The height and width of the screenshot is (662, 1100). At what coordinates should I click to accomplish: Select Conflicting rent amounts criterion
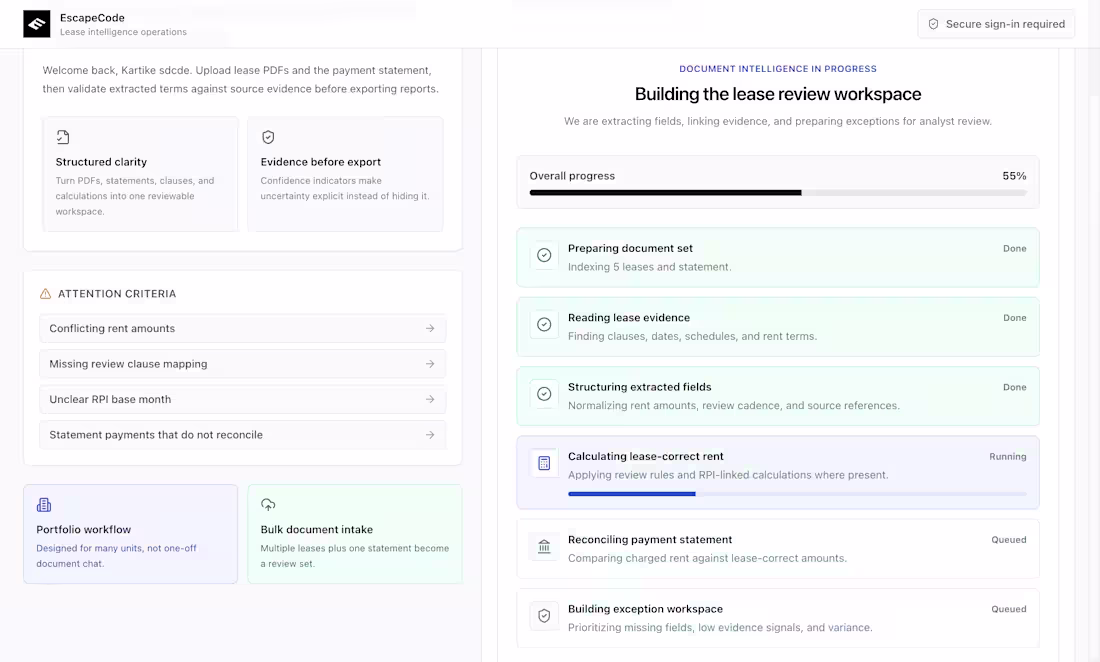click(x=243, y=328)
